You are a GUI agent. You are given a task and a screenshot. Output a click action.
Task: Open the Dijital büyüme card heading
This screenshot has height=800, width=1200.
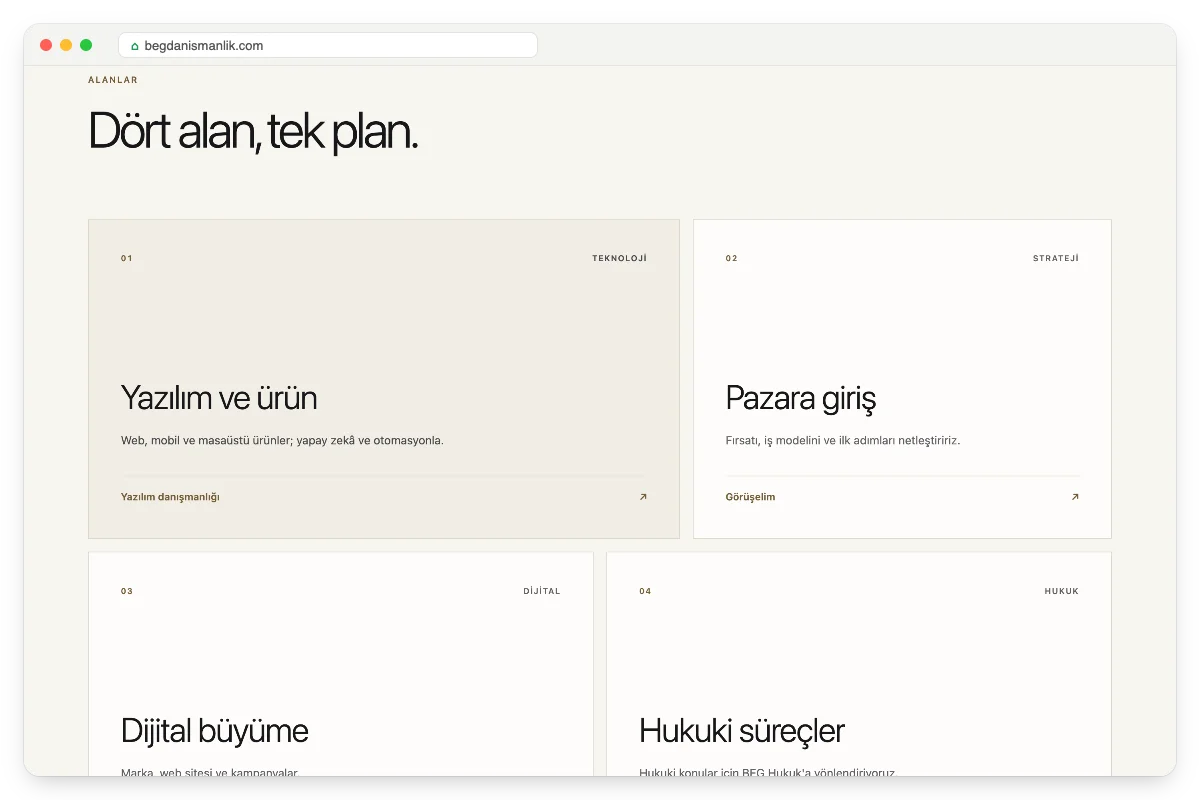[215, 730]
